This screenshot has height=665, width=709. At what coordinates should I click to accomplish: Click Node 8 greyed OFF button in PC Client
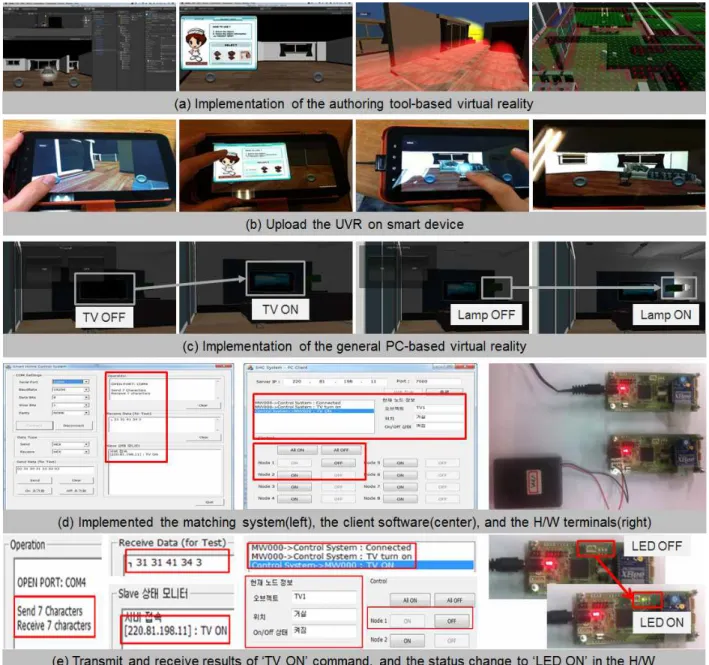click(x=442, y=499)
